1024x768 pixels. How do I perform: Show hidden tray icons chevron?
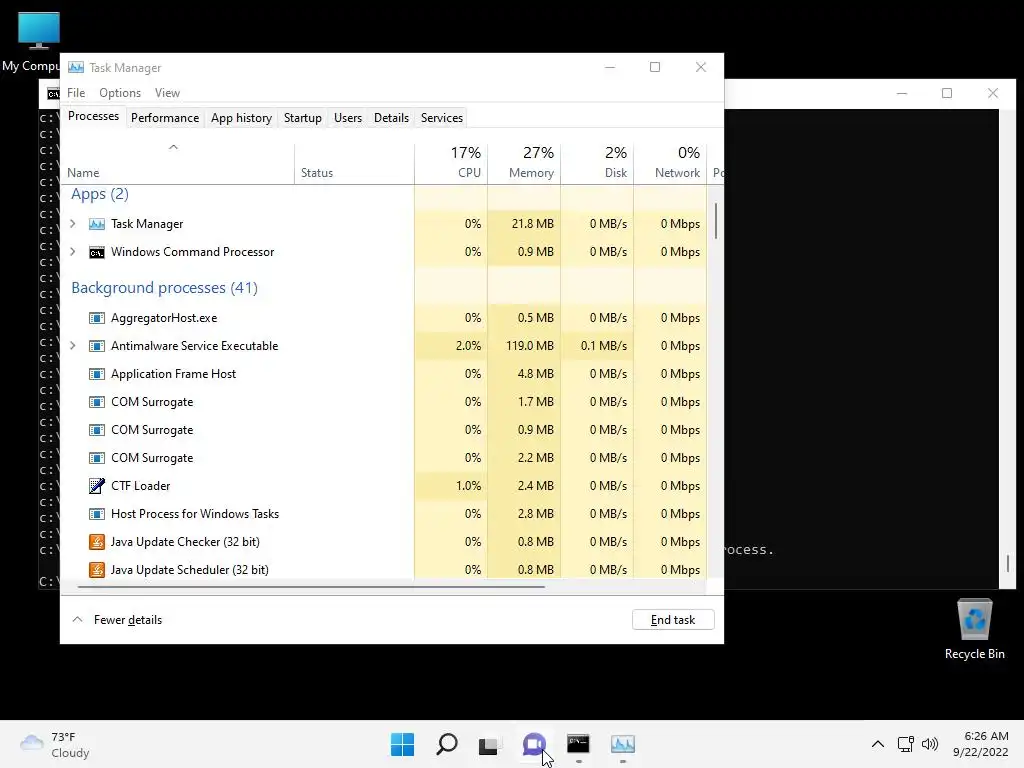pos(878,744)
